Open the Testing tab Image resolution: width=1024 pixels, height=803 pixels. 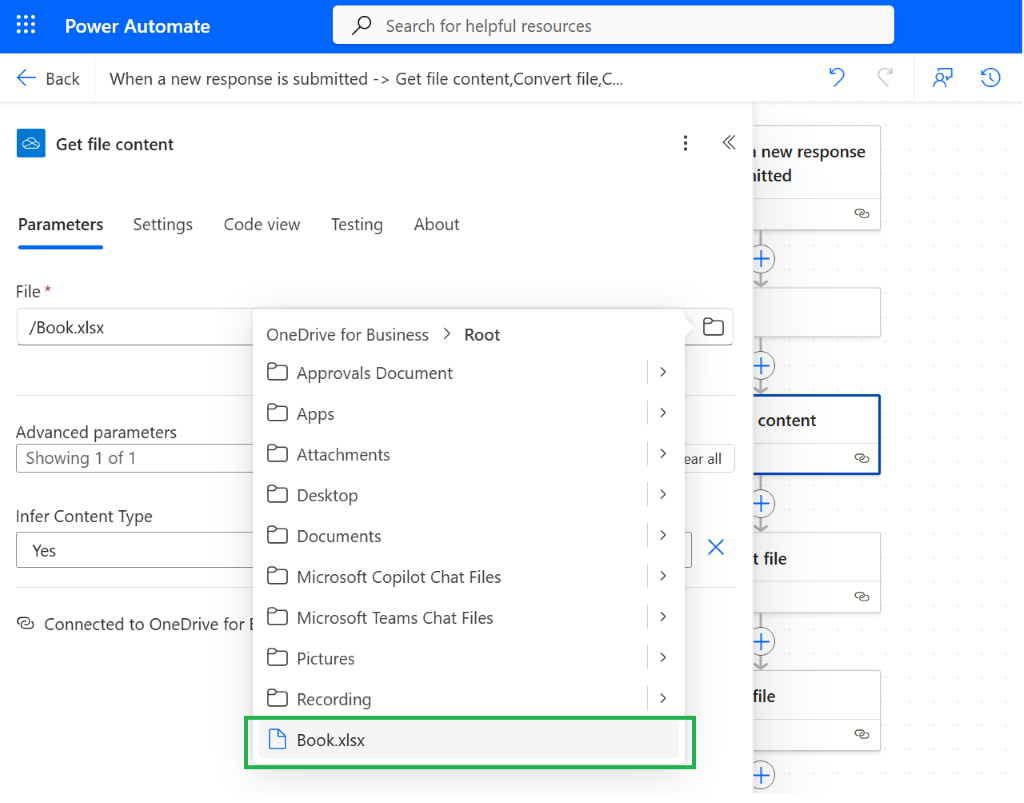click(357, 224)
